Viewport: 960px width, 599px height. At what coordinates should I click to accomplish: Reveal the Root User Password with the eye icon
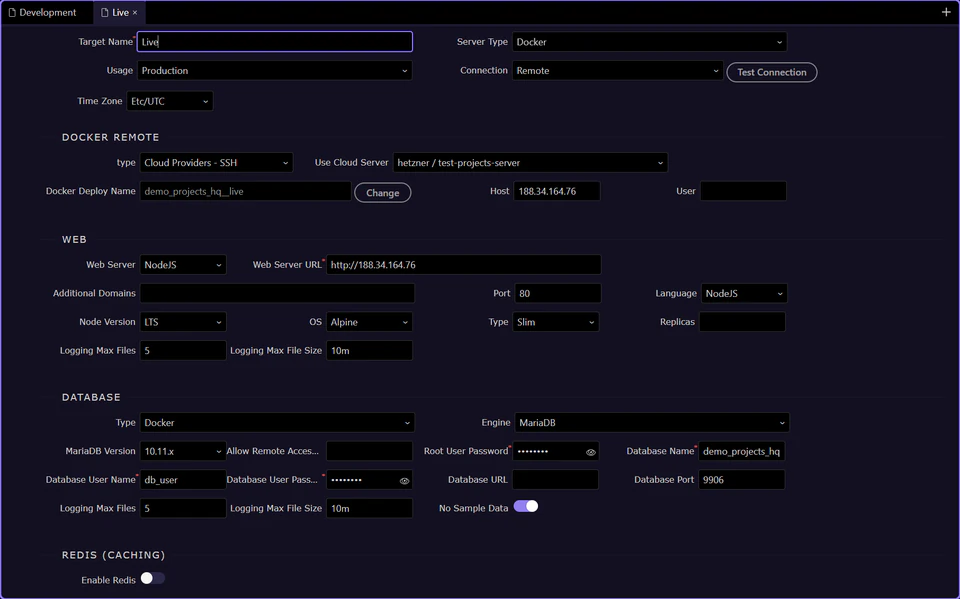click(589, 451)
